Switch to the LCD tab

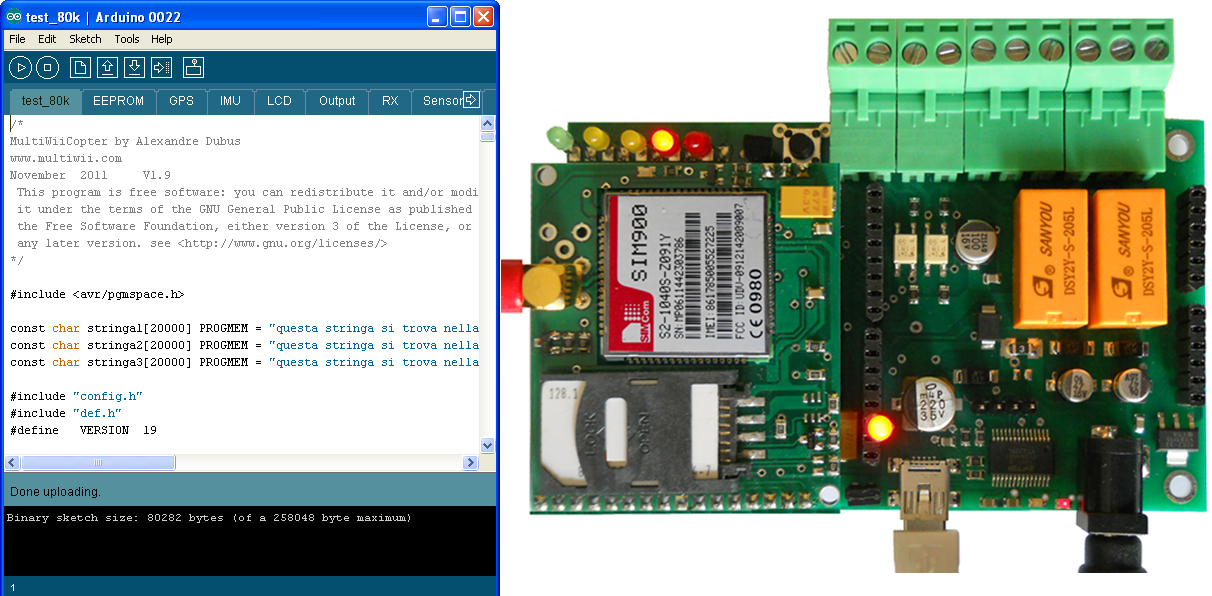click(279, 101)
